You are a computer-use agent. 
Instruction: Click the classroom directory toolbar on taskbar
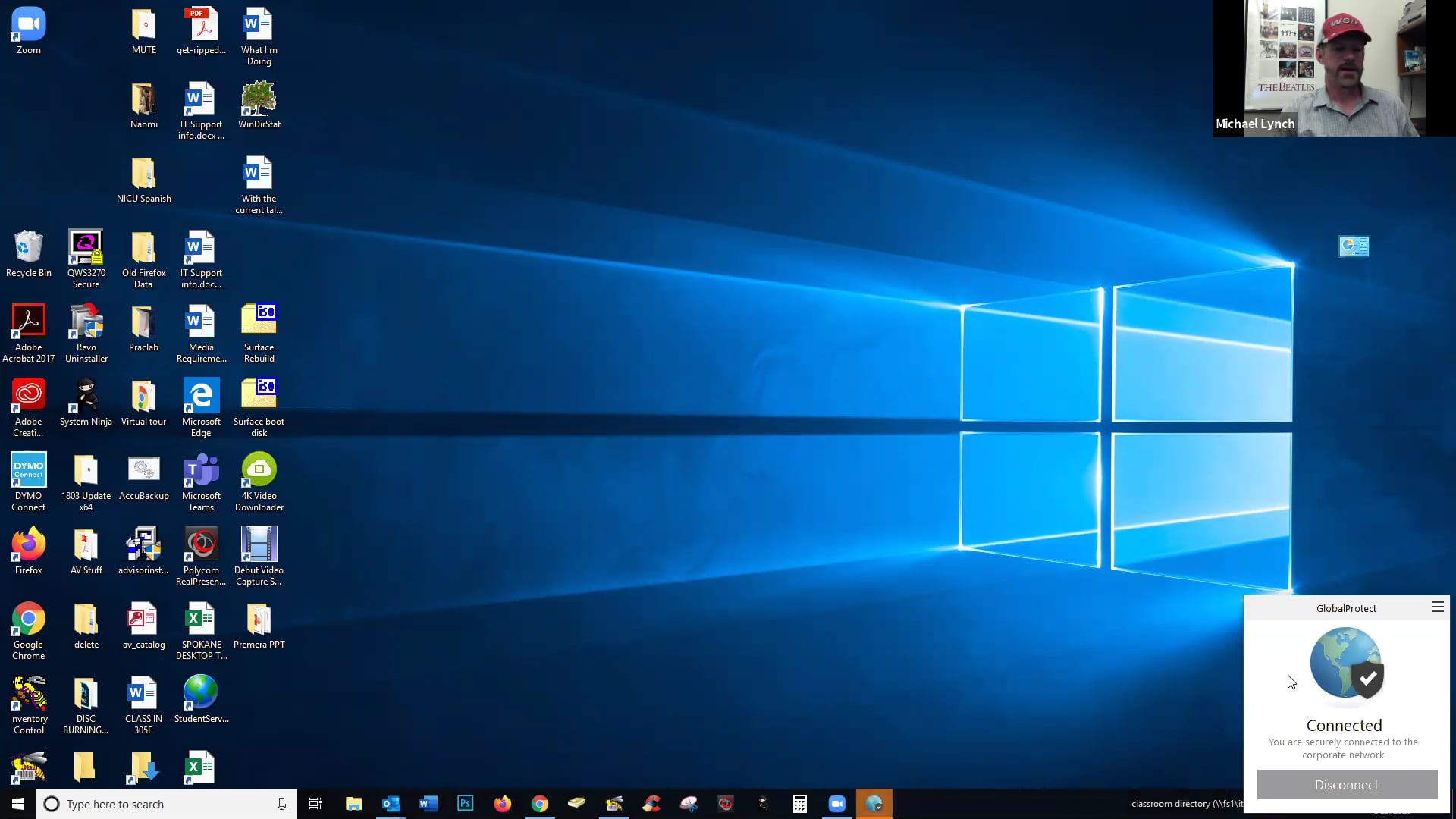click(x=1187, y=804)
